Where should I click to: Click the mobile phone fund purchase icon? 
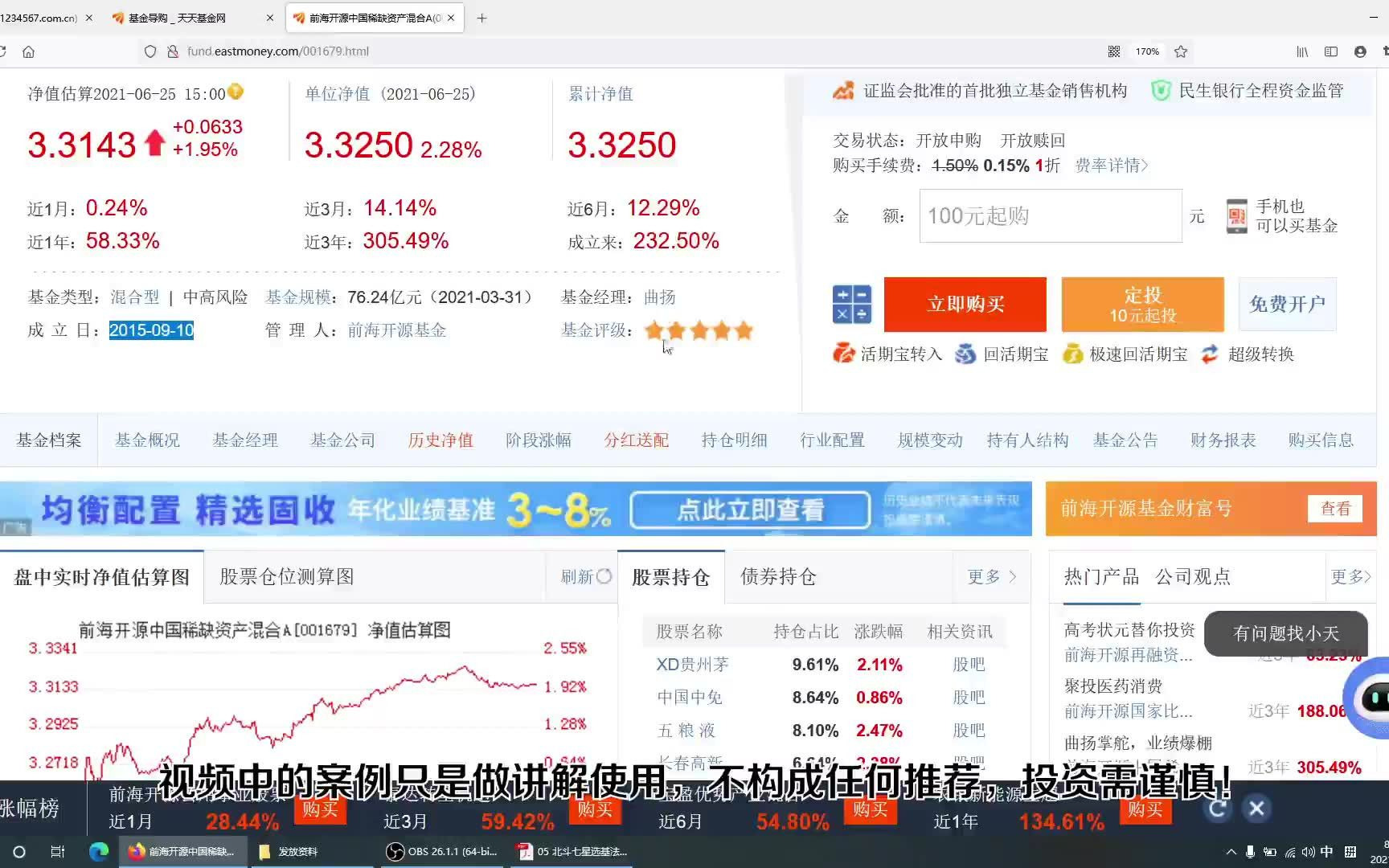click(x=1236, y=215)
